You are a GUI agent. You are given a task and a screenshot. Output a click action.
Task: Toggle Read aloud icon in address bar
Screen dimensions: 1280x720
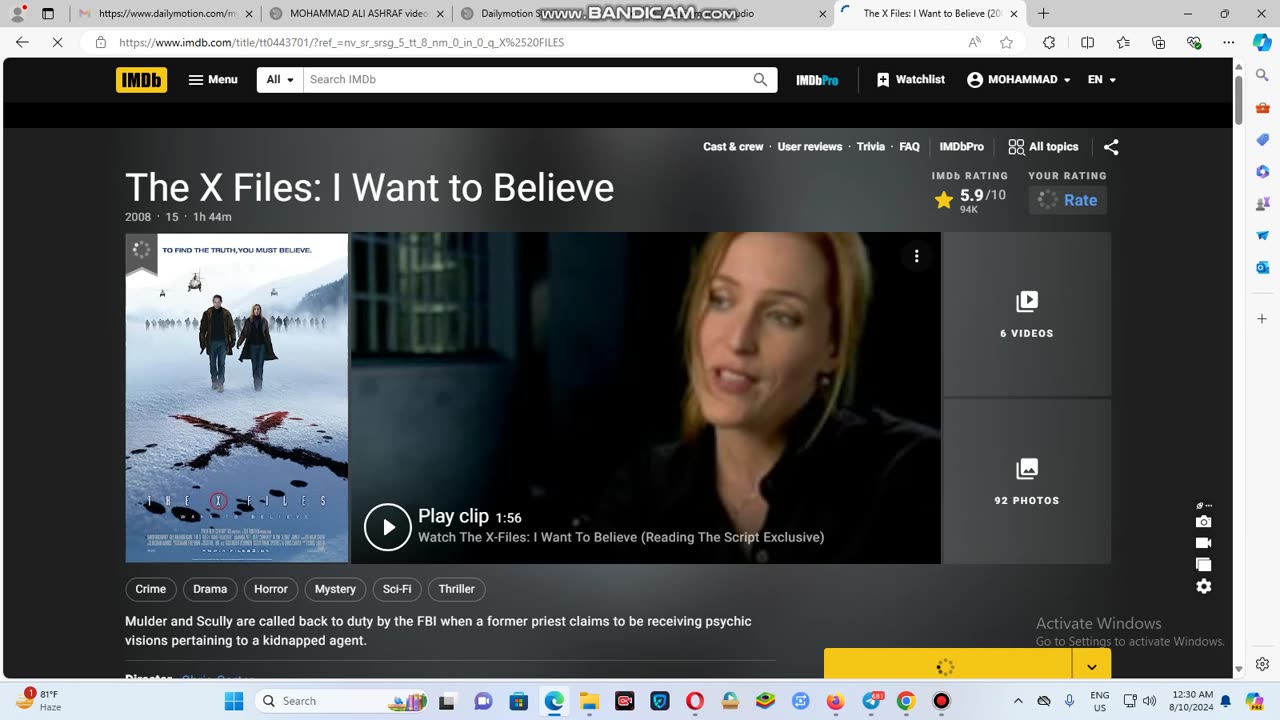[974, 43]
